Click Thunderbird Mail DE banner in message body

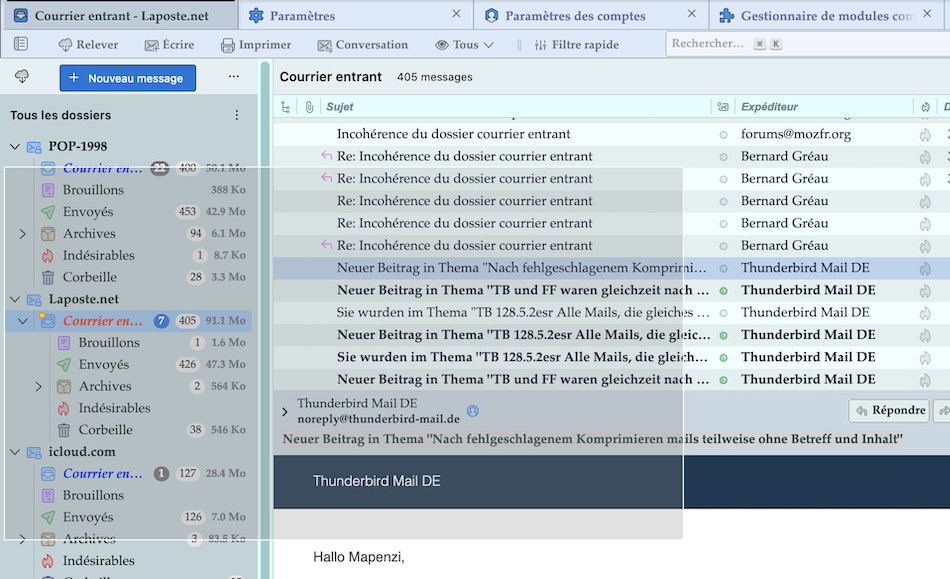[x=376, y=481]
